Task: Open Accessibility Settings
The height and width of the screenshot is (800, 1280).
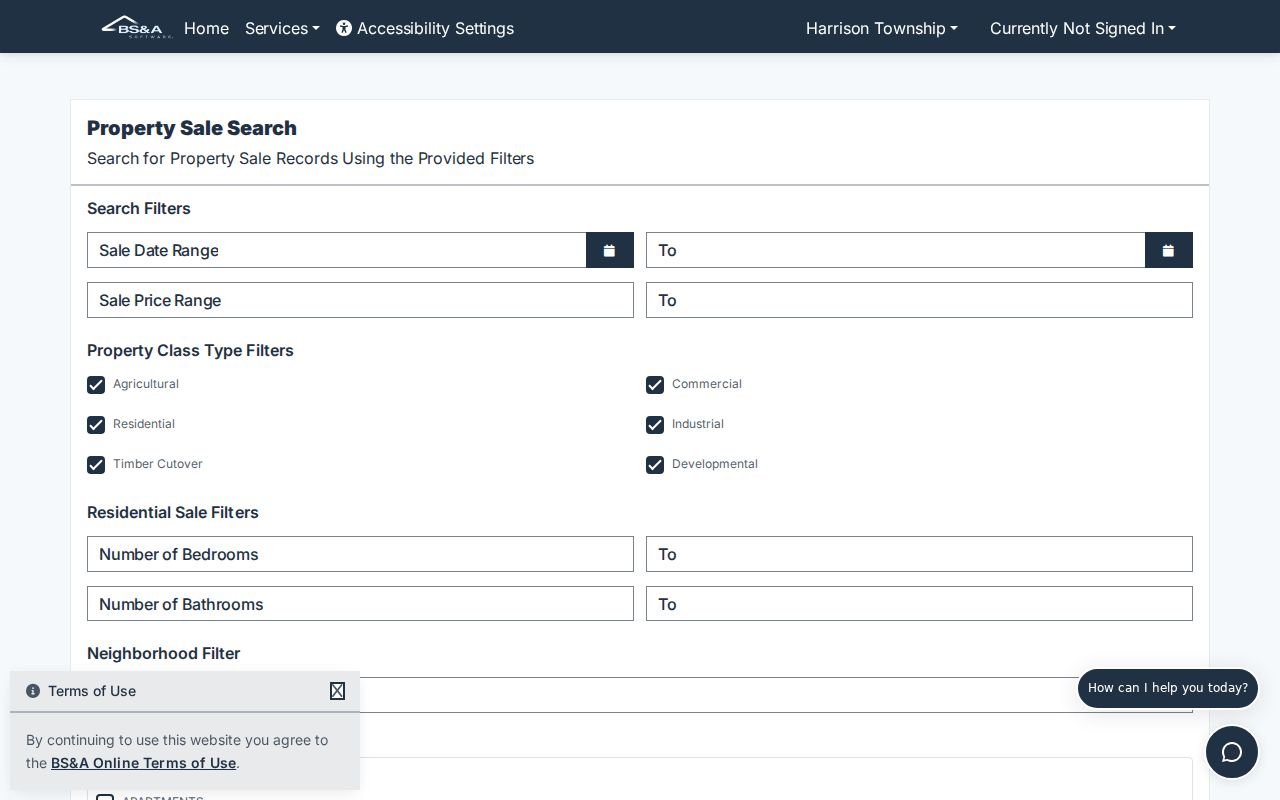Action: point(425,28)
